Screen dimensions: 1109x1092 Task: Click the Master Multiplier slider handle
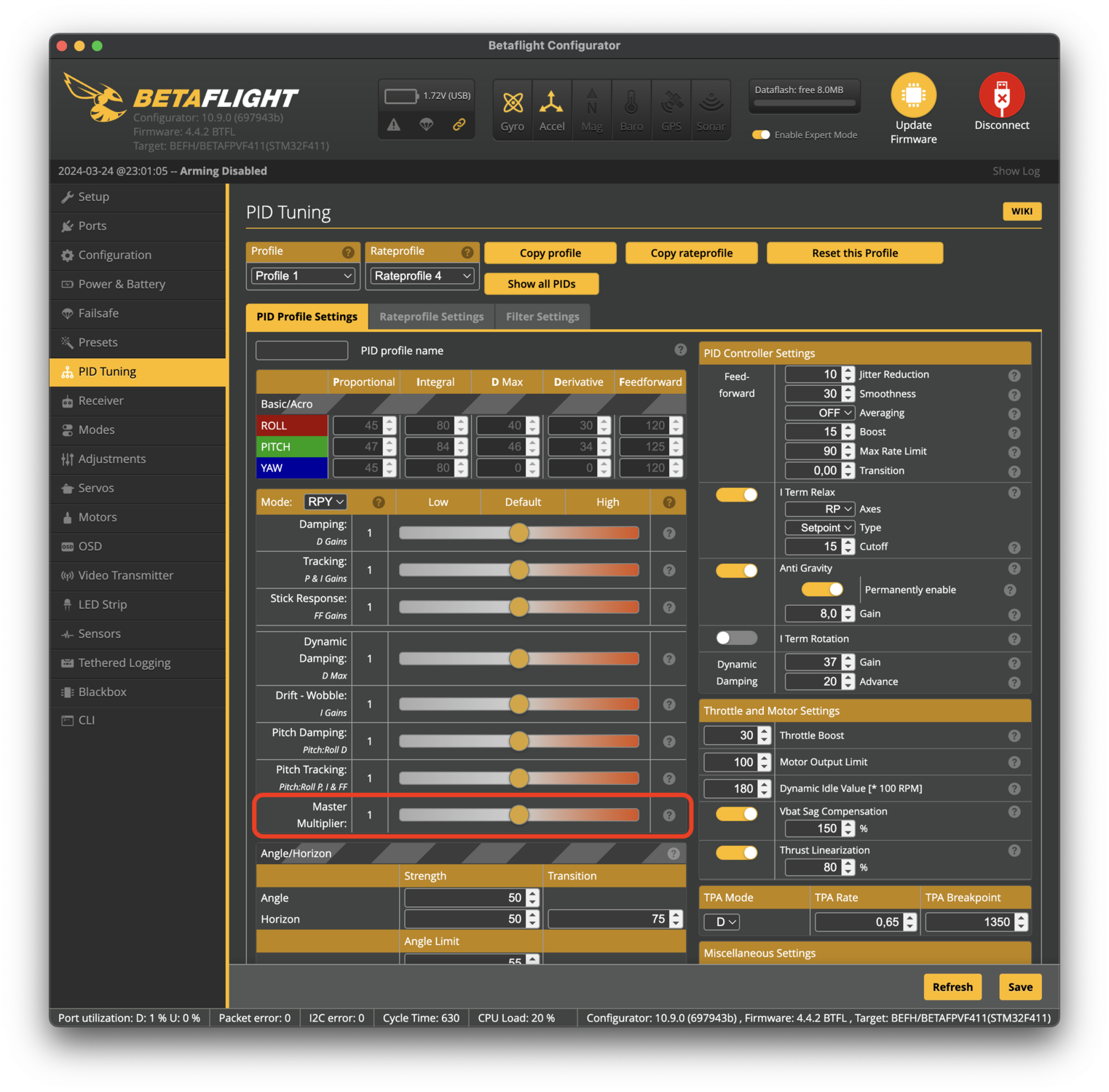[x=518, y=815]
